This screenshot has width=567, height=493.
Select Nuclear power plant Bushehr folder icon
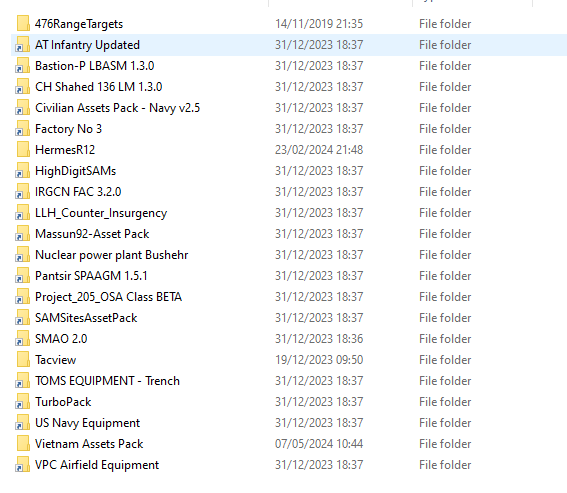tap(23, 254)
